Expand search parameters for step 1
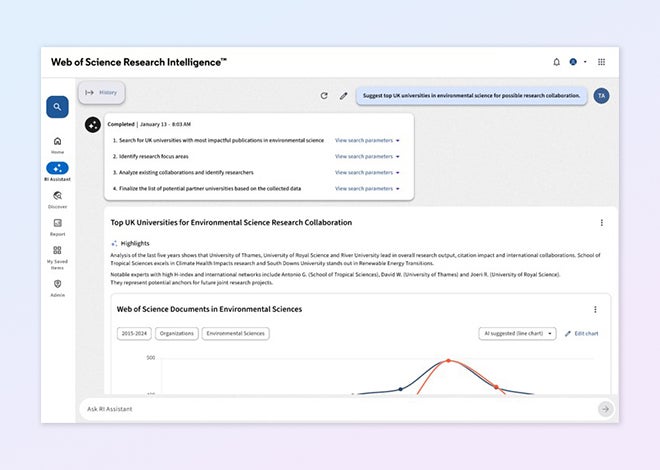The height and width of the screenshot is (470, 660). (x=367, y=141)
